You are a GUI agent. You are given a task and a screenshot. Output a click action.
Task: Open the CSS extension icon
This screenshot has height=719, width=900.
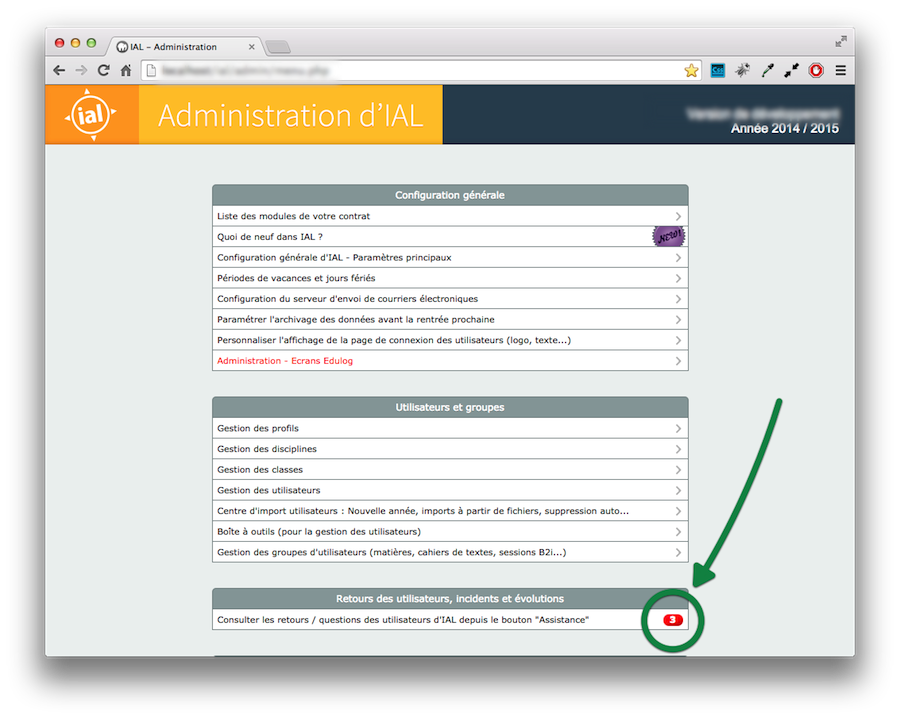pyautogui.click(x=718, y=70)
